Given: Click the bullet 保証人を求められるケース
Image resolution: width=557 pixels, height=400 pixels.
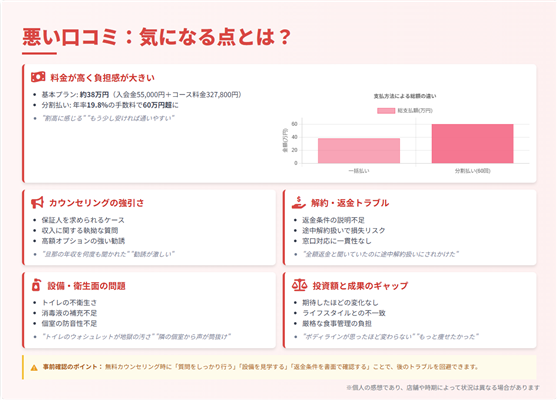Looking at the screenshot, I should 83,220.
